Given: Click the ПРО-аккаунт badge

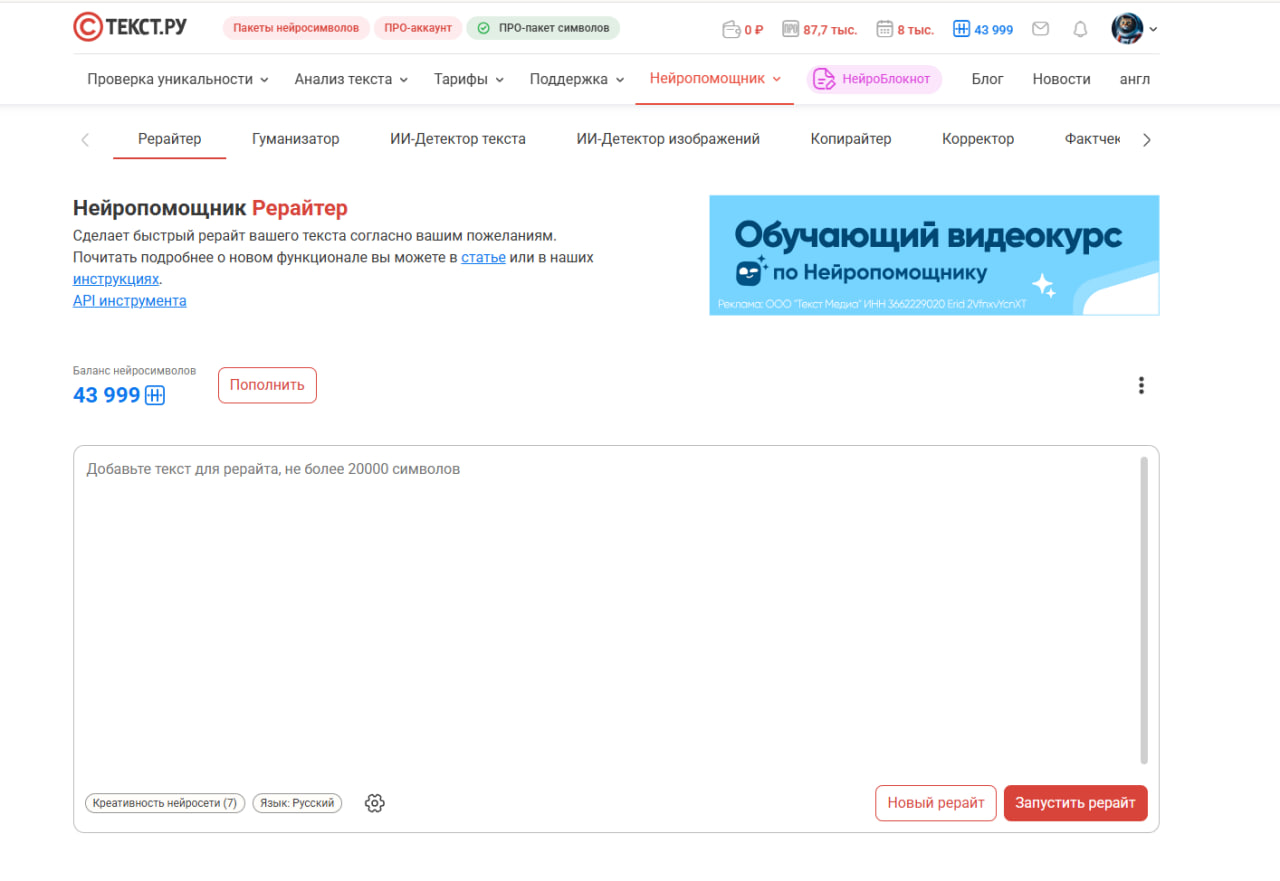Looking at the screenshot, I should pos(418,28).
